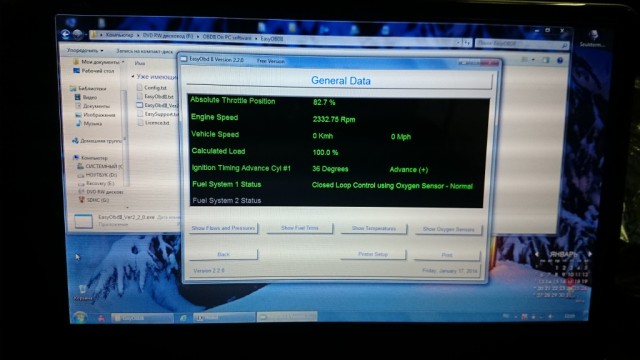Open the Упорядочить dropdown menu

[85, 51]
